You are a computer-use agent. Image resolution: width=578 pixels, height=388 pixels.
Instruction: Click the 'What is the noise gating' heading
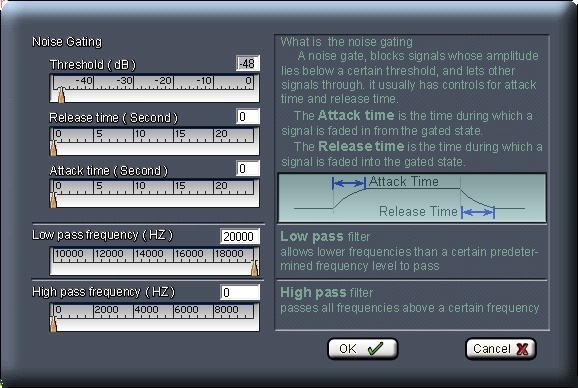point(347,42)
